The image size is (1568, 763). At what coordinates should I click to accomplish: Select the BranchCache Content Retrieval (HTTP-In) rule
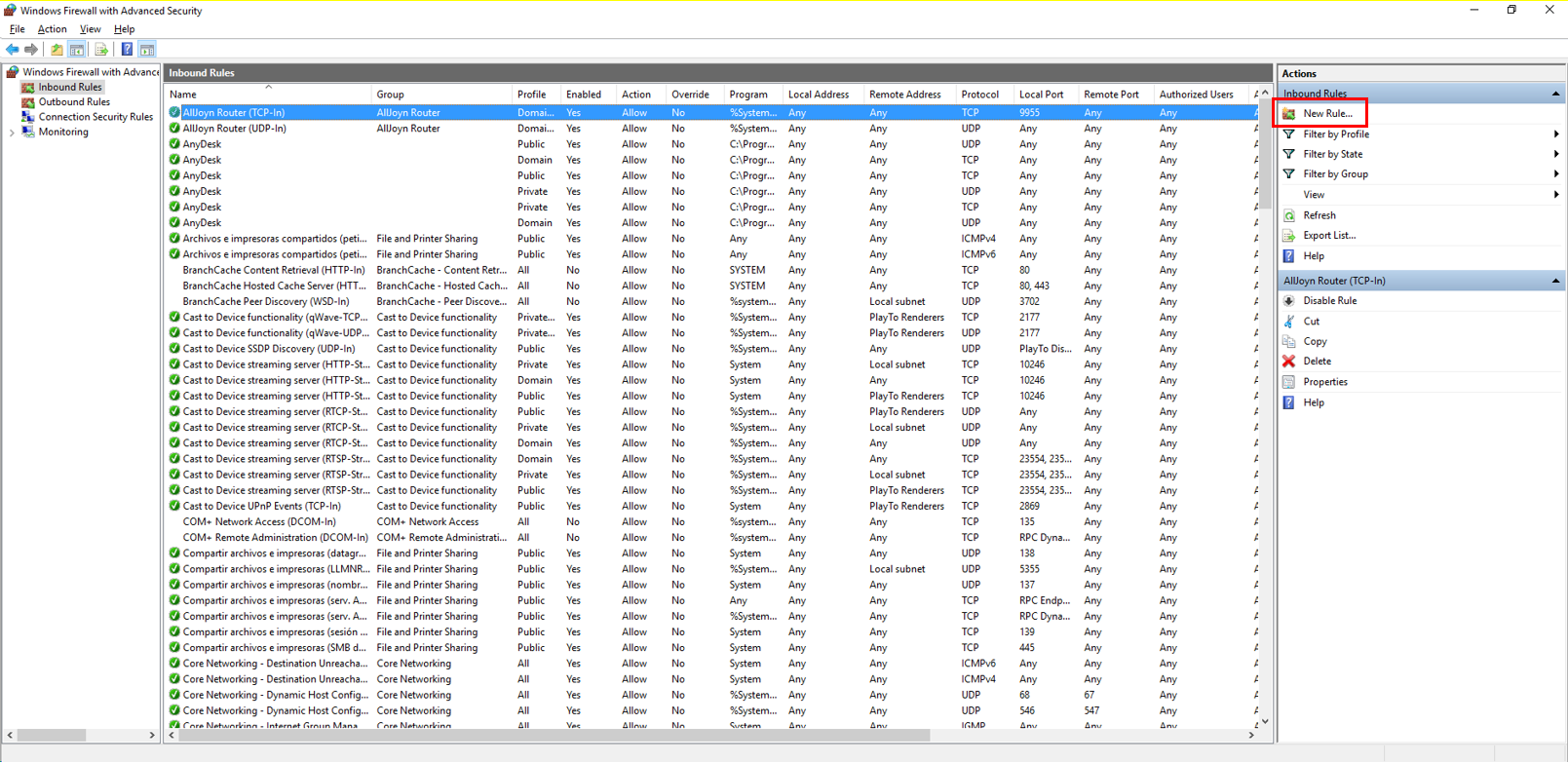pyautogui.click(x=274, y=271)
